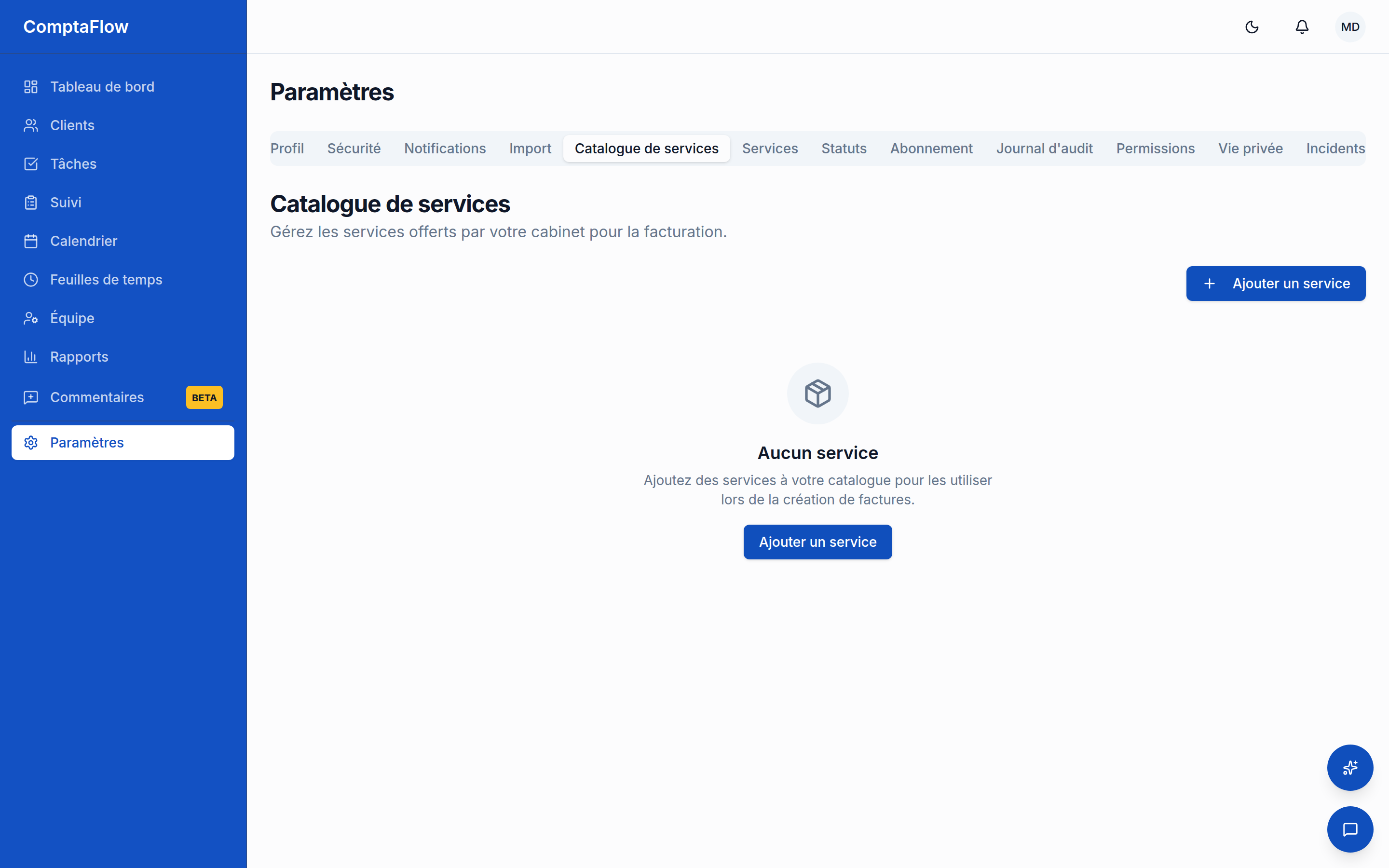1389x868 pixels.
Task: Select the Incidents tab
Action: (x=1335, y=149)
